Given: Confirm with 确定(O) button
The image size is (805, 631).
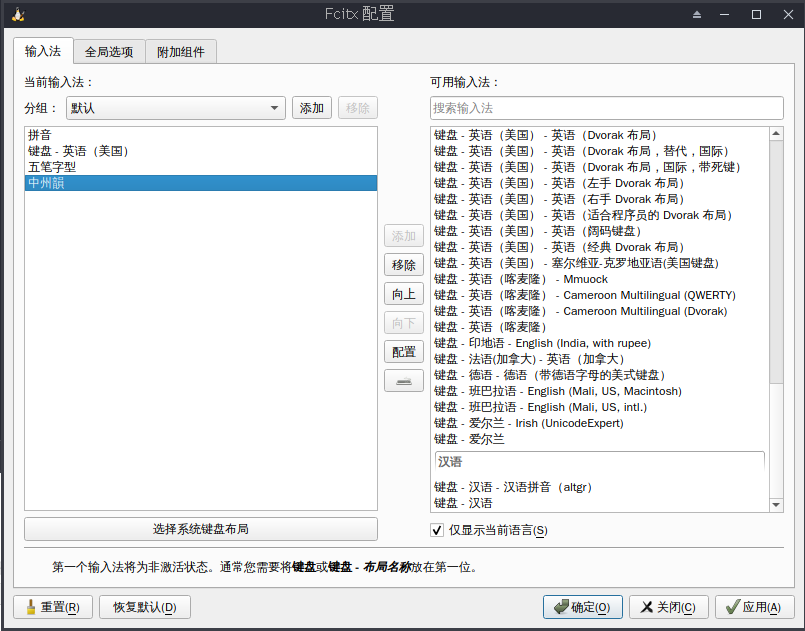Looking at the screenshot, I should pos(583,607).
